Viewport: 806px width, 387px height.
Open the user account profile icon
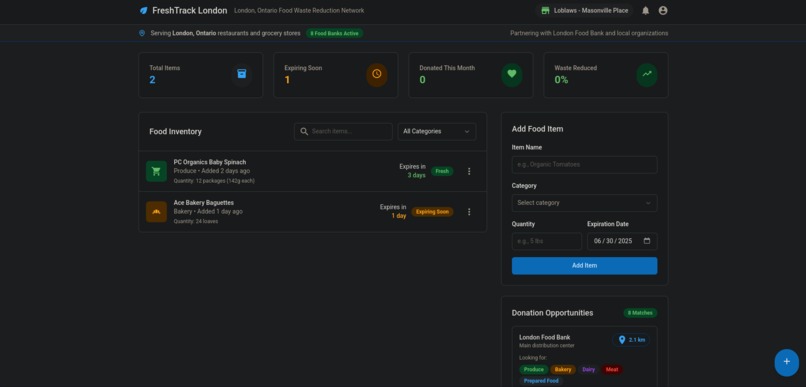(x=663, y=10)
